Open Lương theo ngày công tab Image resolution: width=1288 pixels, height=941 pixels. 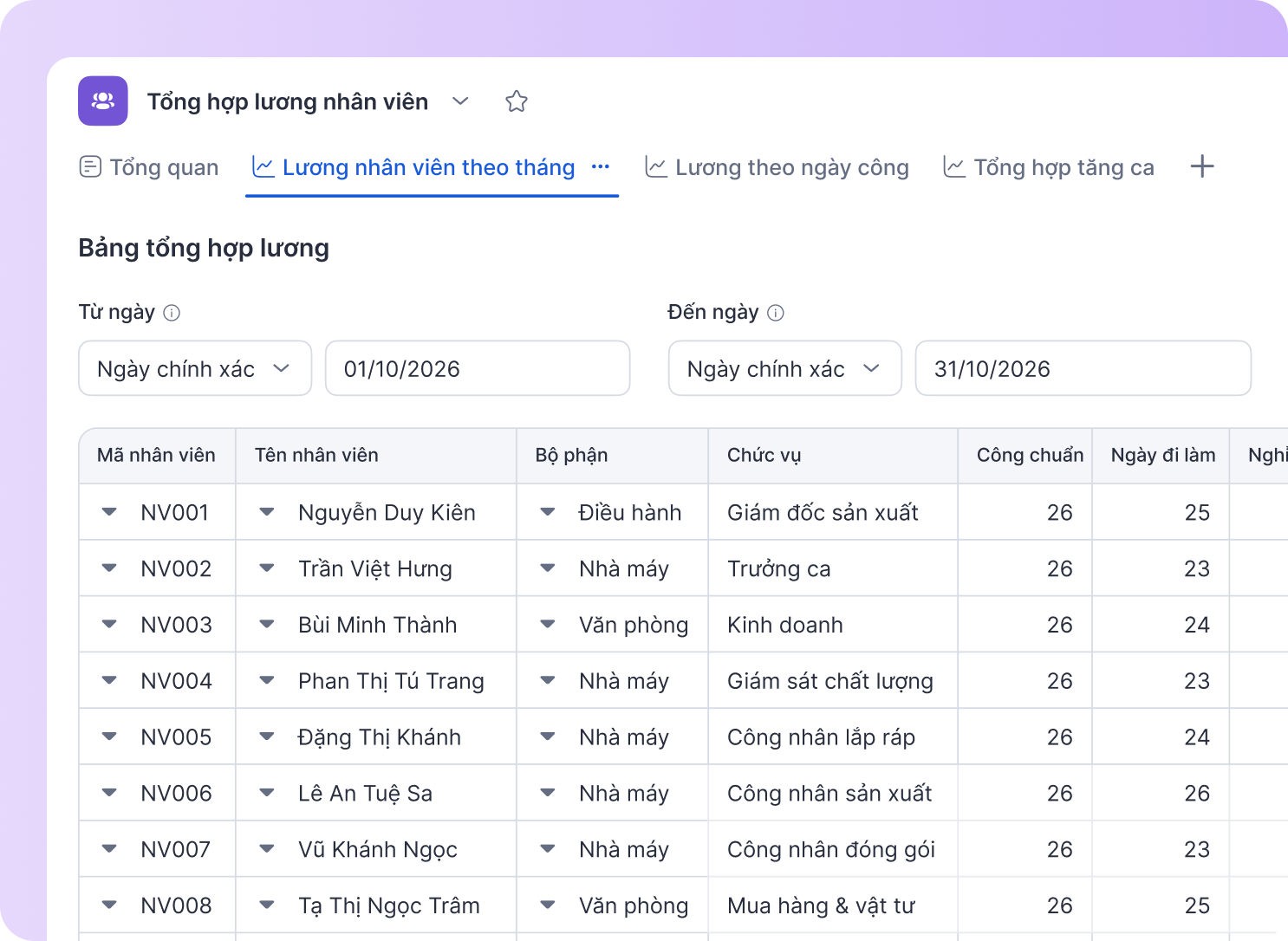tap(777, 167)
